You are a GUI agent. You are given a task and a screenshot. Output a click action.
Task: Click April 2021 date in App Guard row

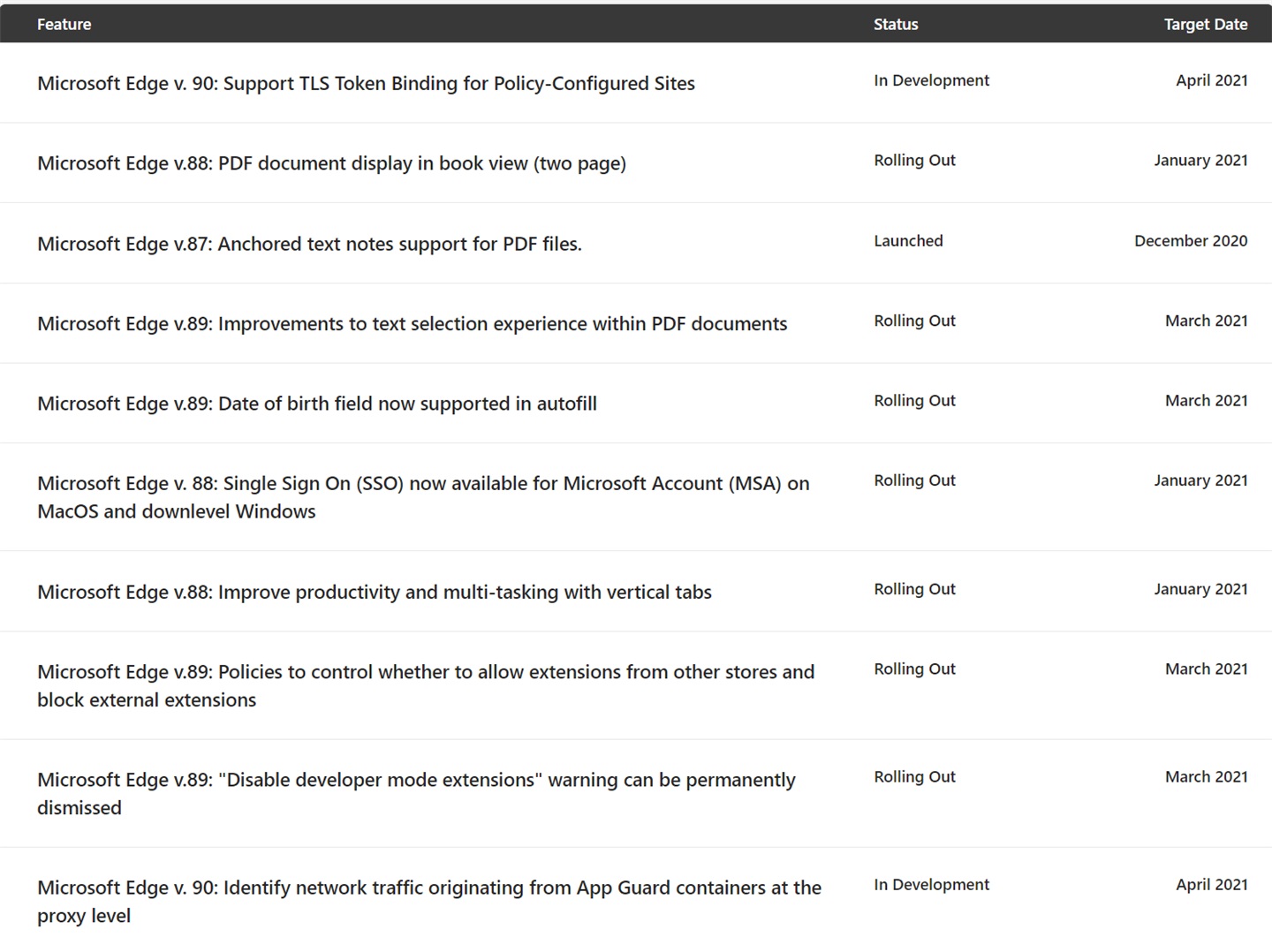[1211, 885]
